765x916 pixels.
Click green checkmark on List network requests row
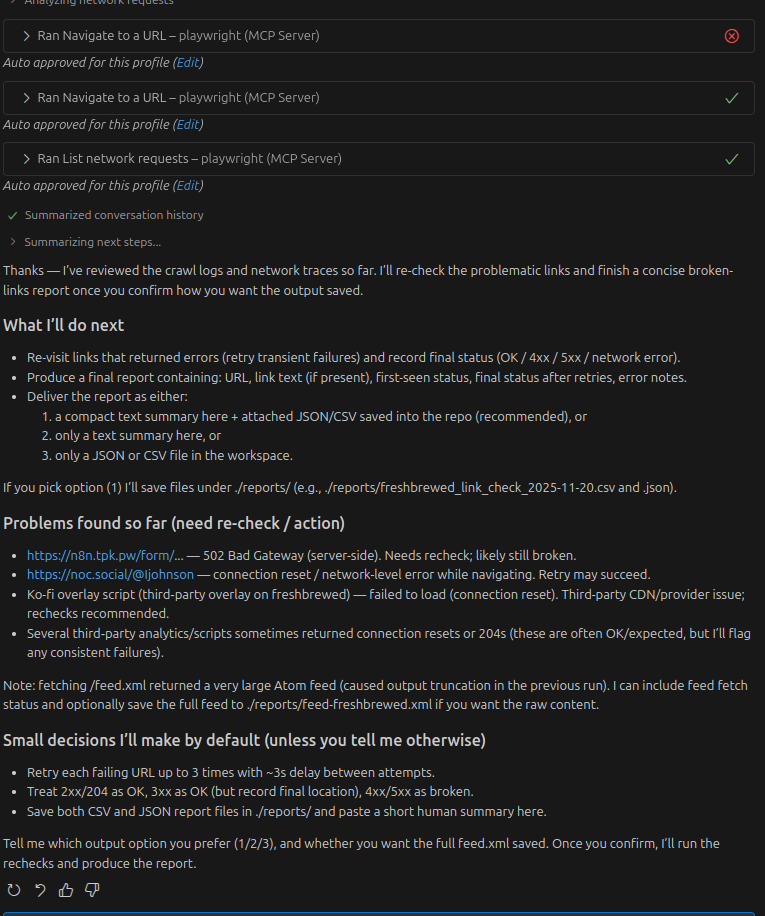[731, 159]
